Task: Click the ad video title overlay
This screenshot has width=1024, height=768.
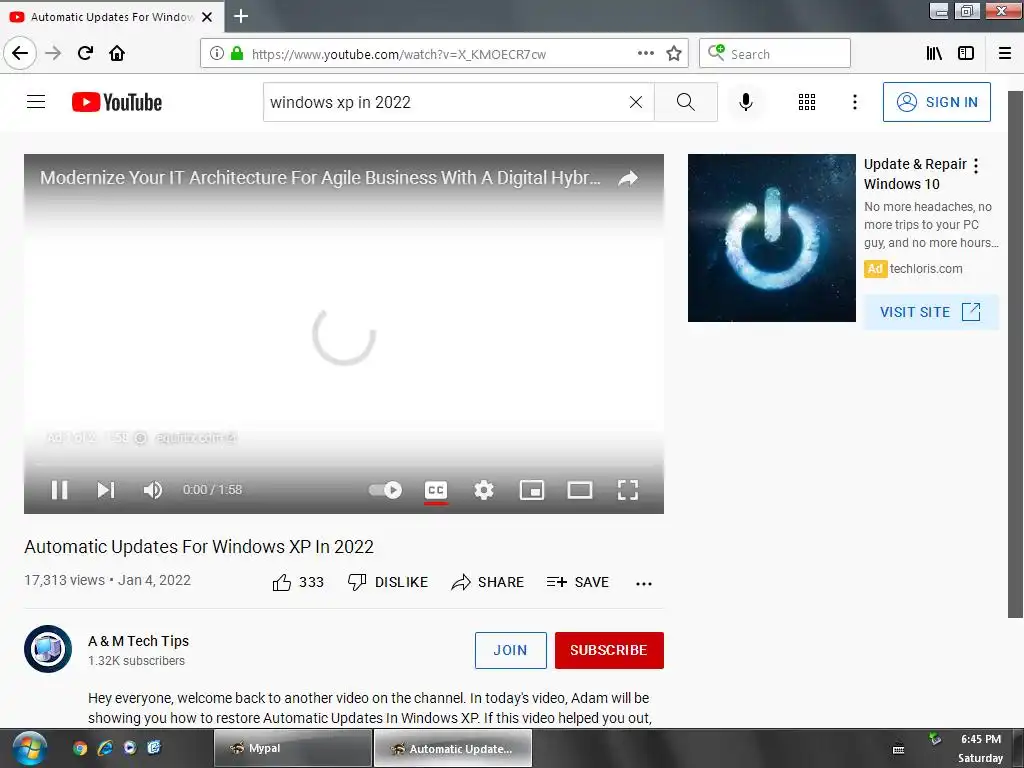Action: point(320,178)
